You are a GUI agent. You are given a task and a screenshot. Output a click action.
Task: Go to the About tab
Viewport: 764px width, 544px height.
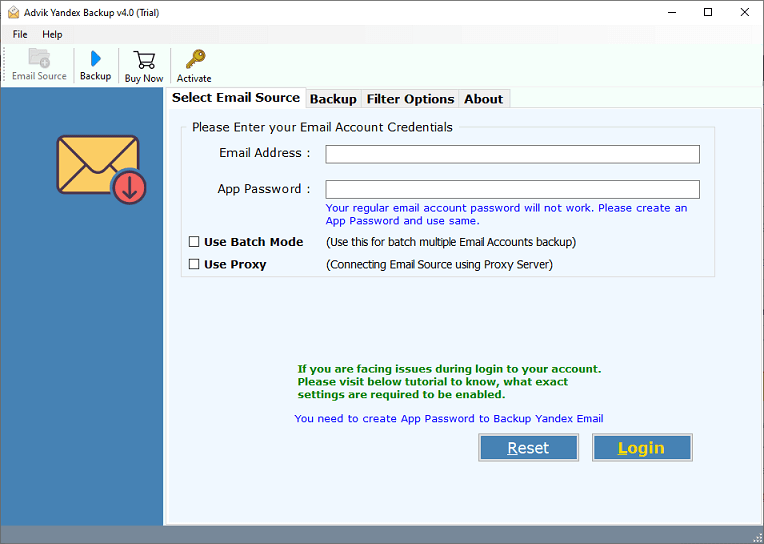pos(483,99)
